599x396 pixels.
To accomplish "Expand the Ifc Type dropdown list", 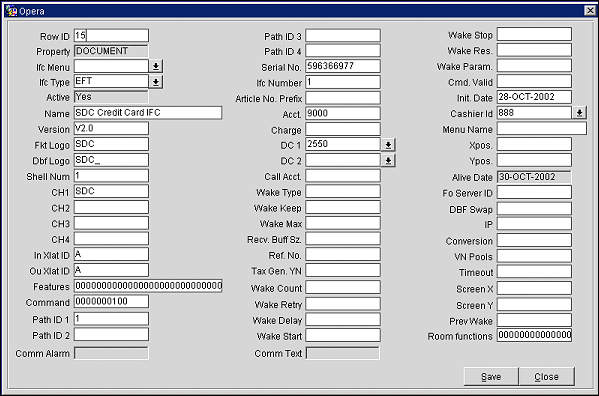I will pos(156,82).
